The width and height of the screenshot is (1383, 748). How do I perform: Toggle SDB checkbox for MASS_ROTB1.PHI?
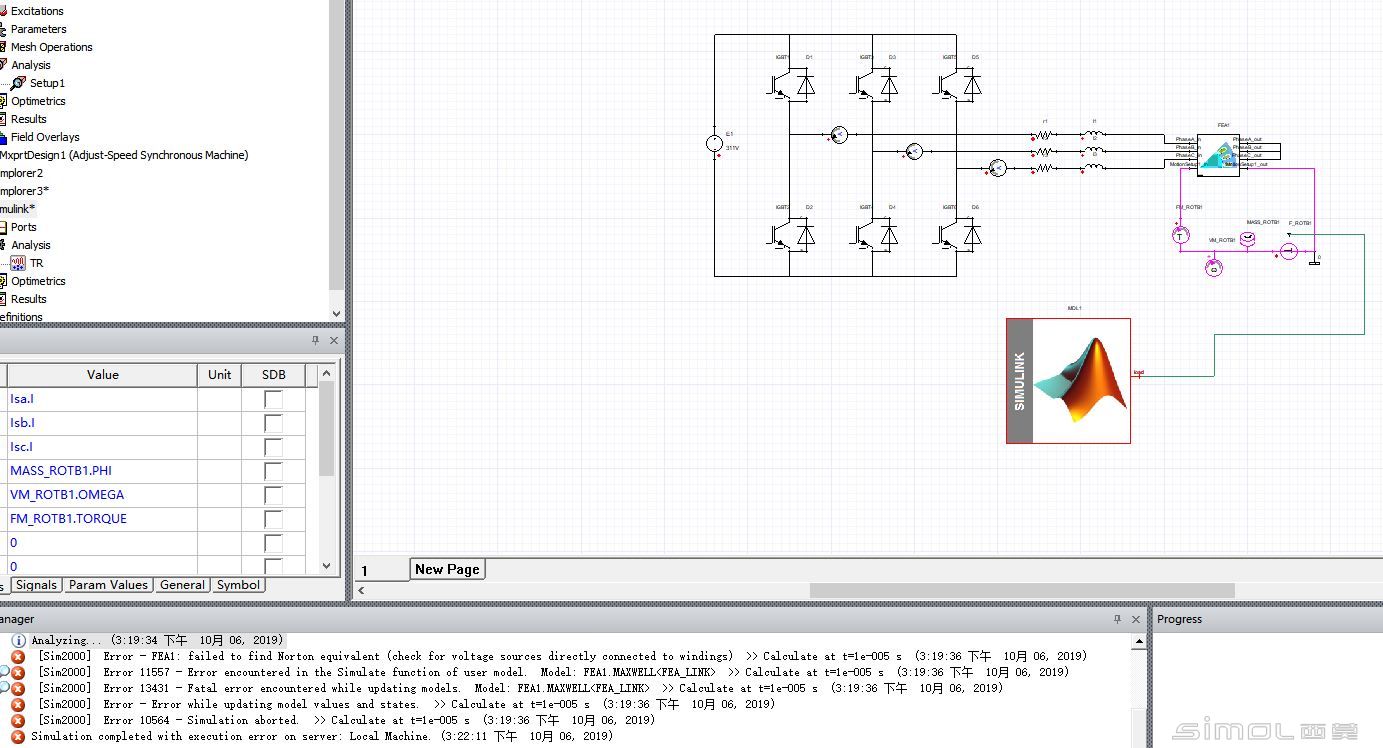(x=273, y=471)
